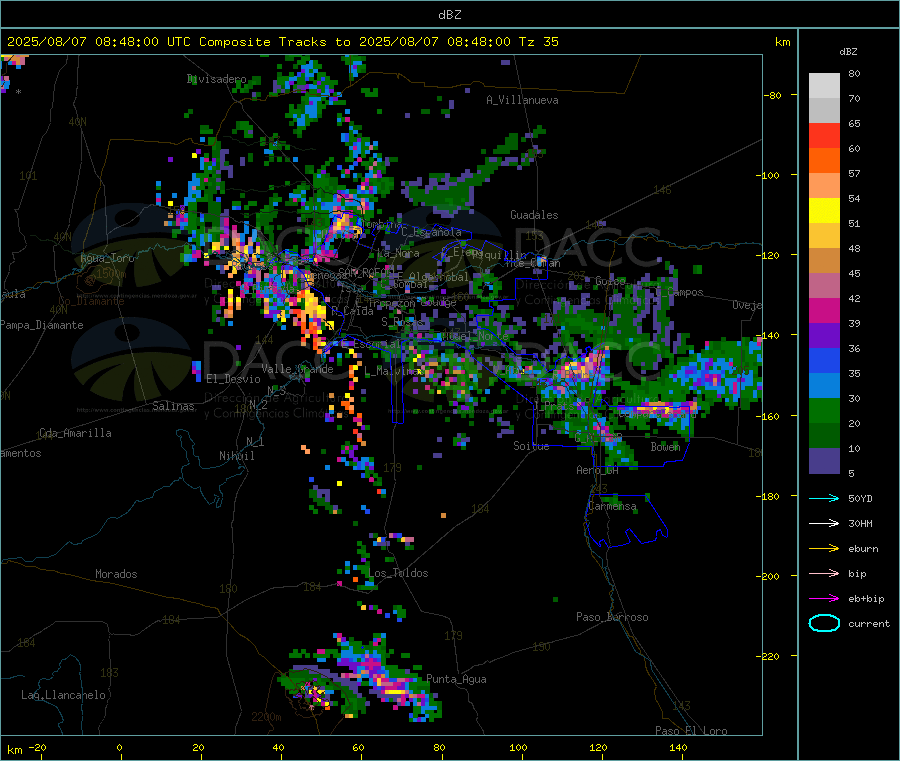Click the Salinas map label
900x761 pixels.
tap(173, 406)
